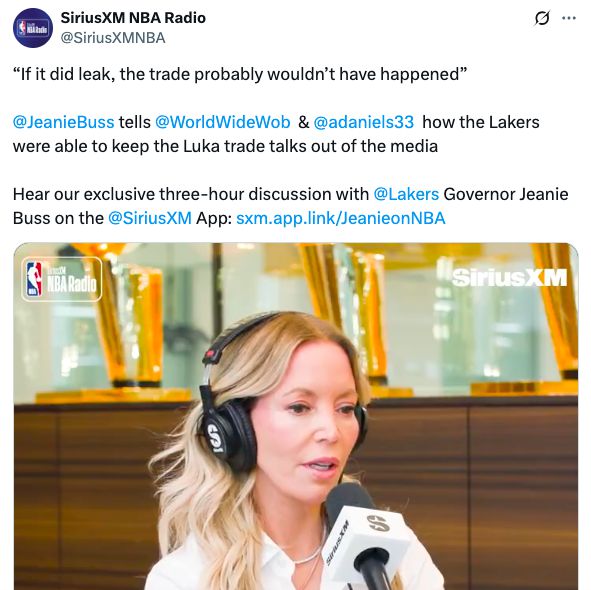
Task: Go to the @Lakers mention
Action: coord(406,195)
